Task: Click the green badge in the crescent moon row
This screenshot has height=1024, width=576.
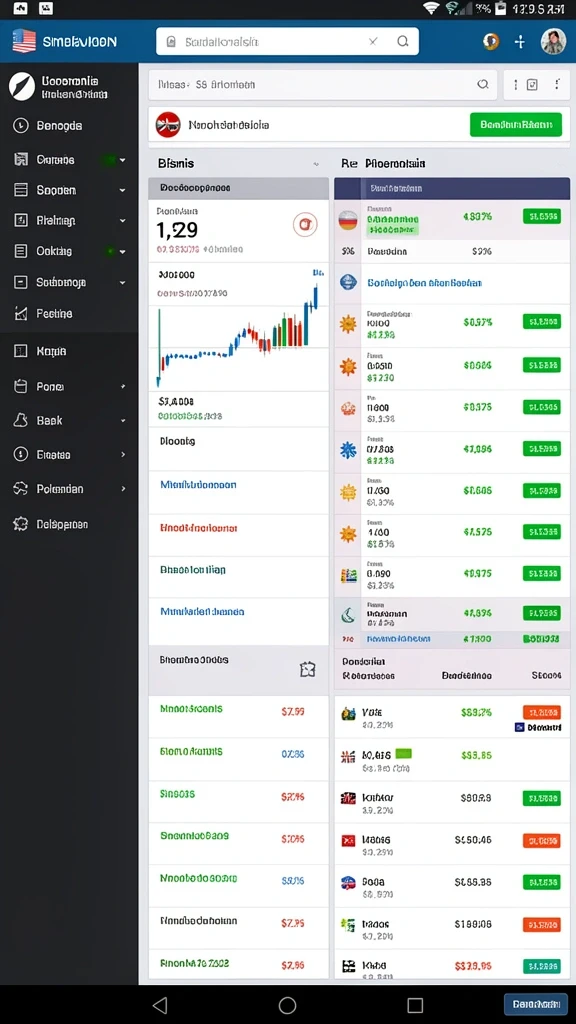Action: point(541,613)
